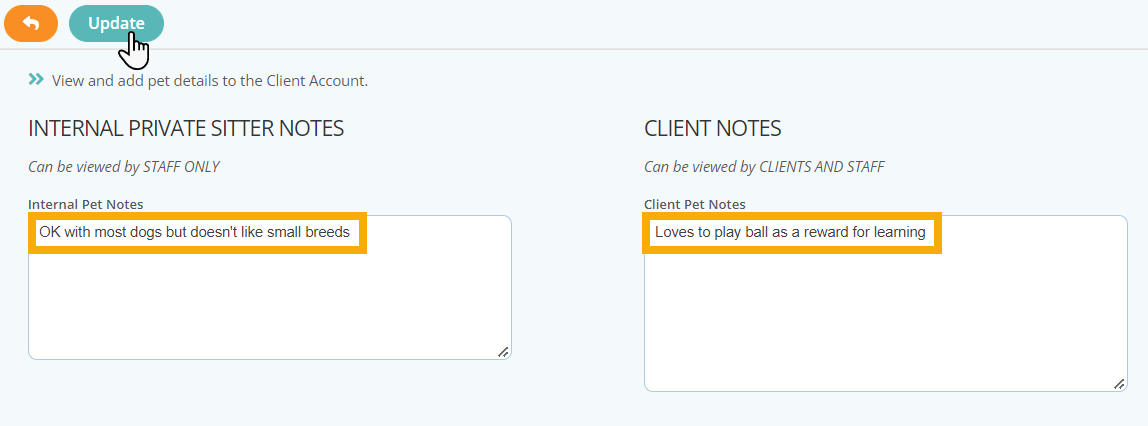Click the word 'Loves' in client notes
This screenshot has height=426, width=1148.
(x=672, y=233)
